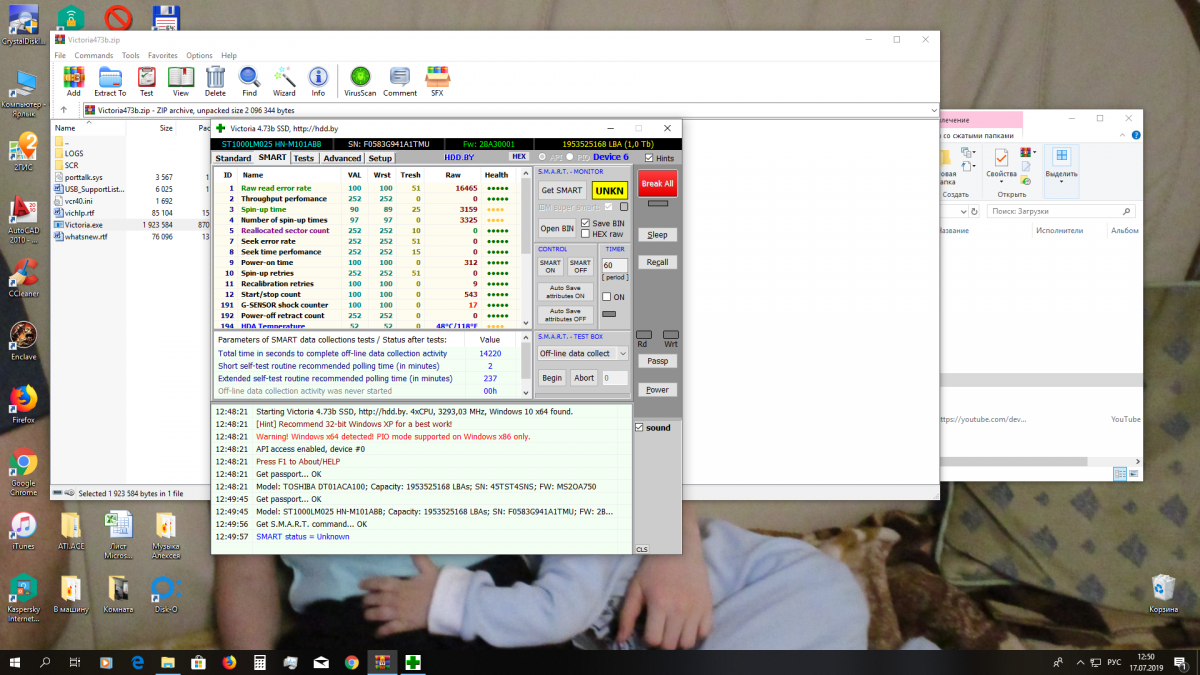The width and height of the screenshot is (1200, 675).
Task: Open the Advanced tab in Victoria
Action: [342, 158]
